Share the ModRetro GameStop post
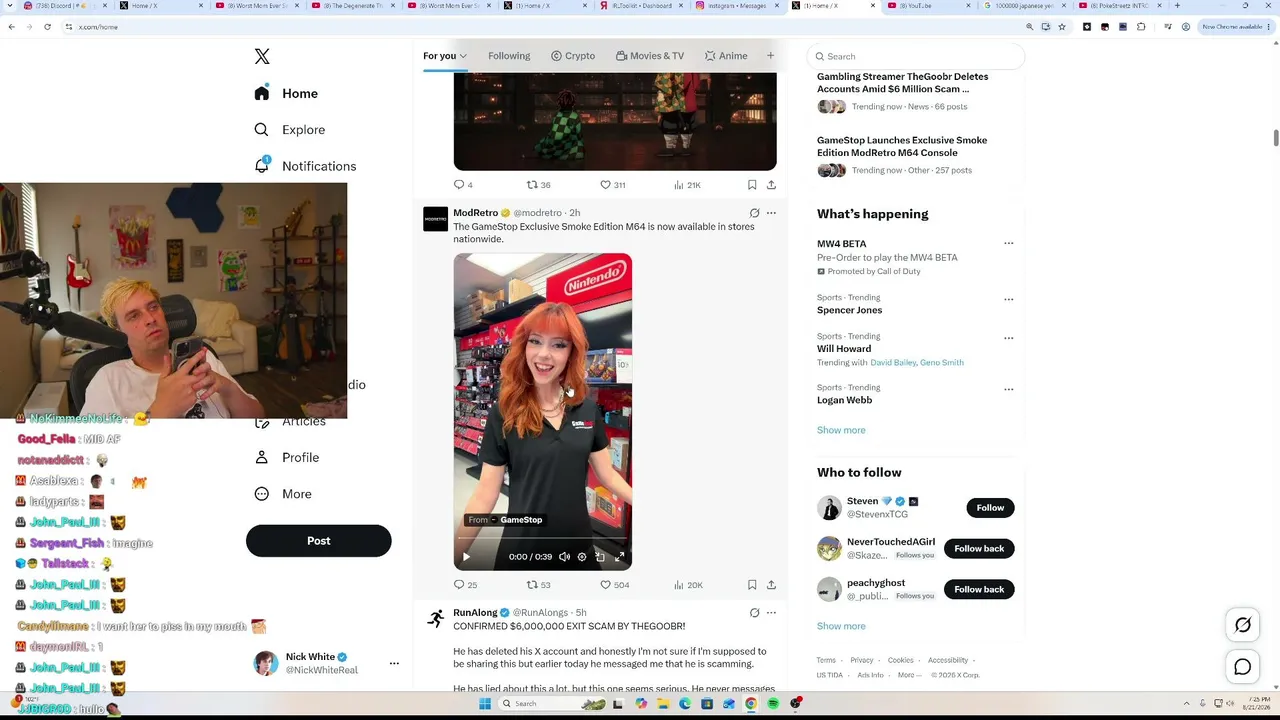The width and height of the screenshot is (1280, 720). tap(771, 585)
